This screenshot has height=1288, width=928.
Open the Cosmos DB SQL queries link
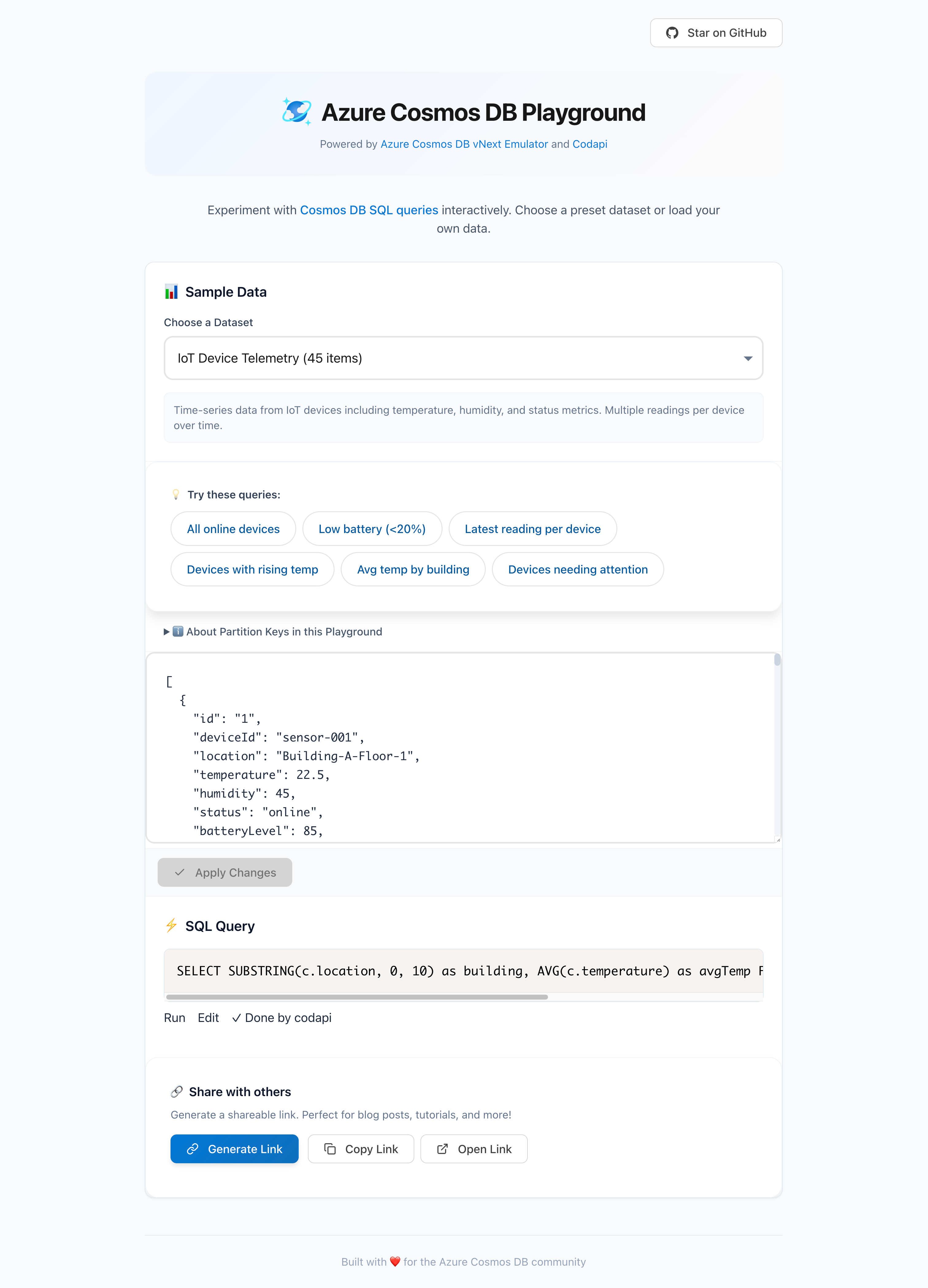[369, 210]
